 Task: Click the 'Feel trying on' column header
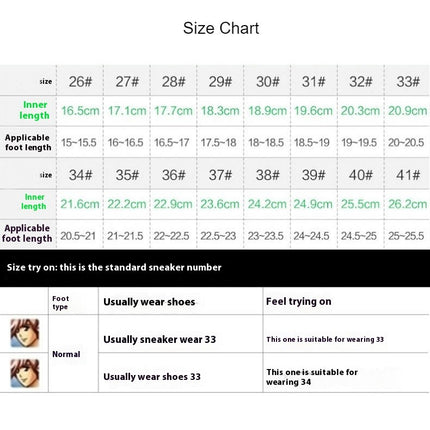point(299,302)
